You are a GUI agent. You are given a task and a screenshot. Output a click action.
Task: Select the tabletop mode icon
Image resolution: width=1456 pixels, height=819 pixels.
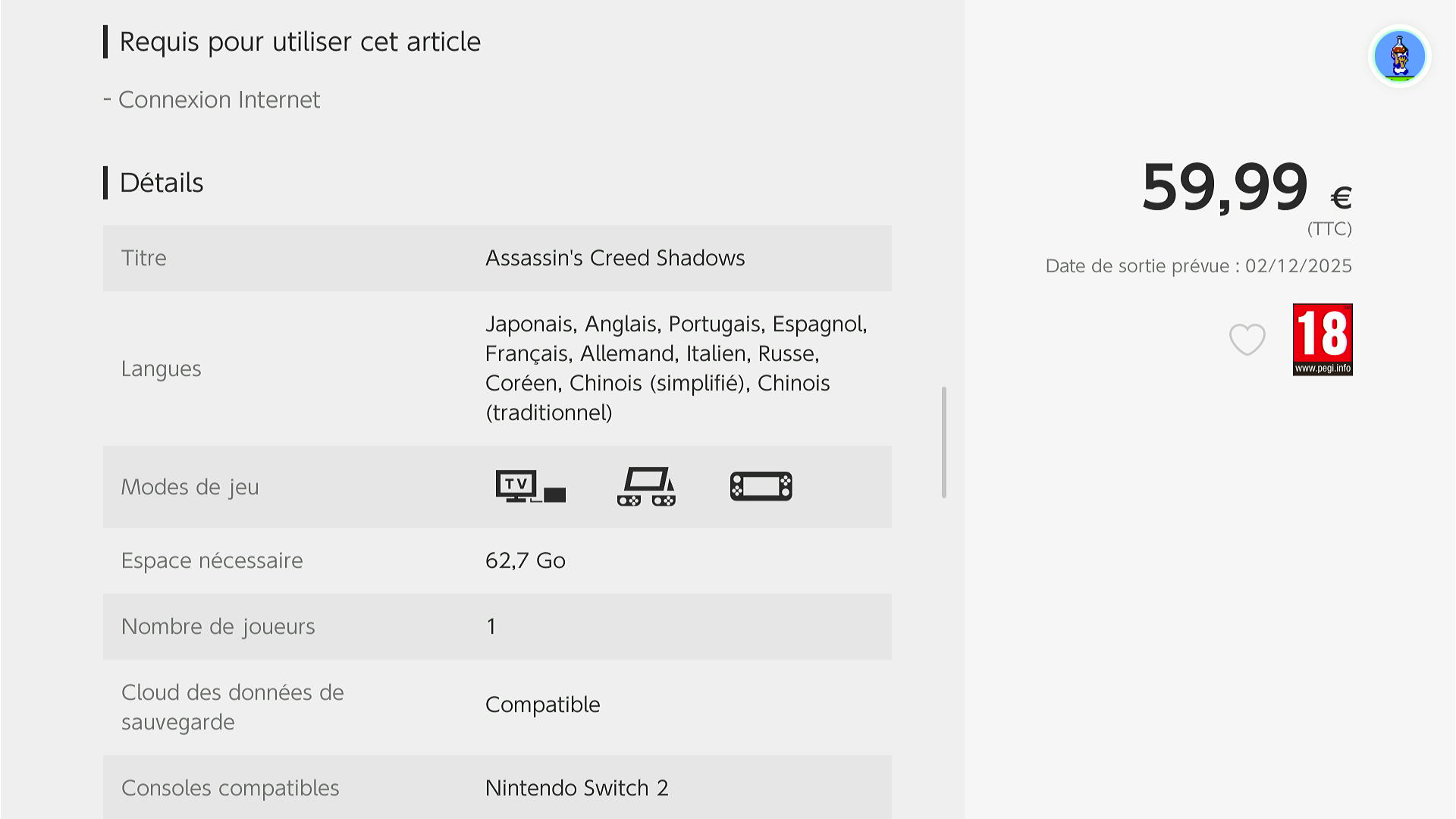click(646, 486)
